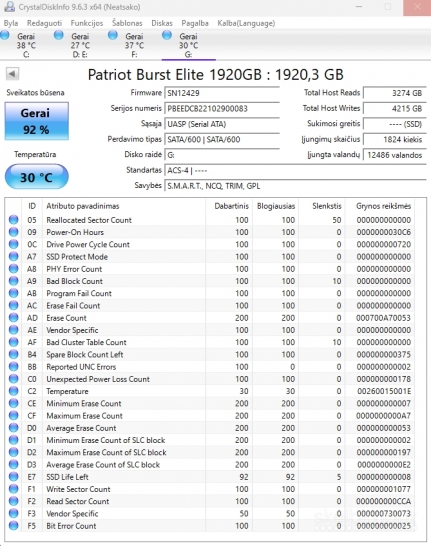Click status icon for C2 Temperature
Image resolution: width=431 pixels, height=546 pixels.
[x=14, y=391]
